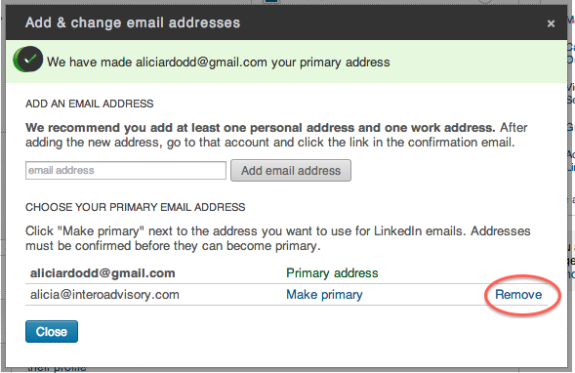The width and height of the screenshot is (575, 373).
Task: Dismiss the dialog with the X icon
Action: (x=550, y=24)
